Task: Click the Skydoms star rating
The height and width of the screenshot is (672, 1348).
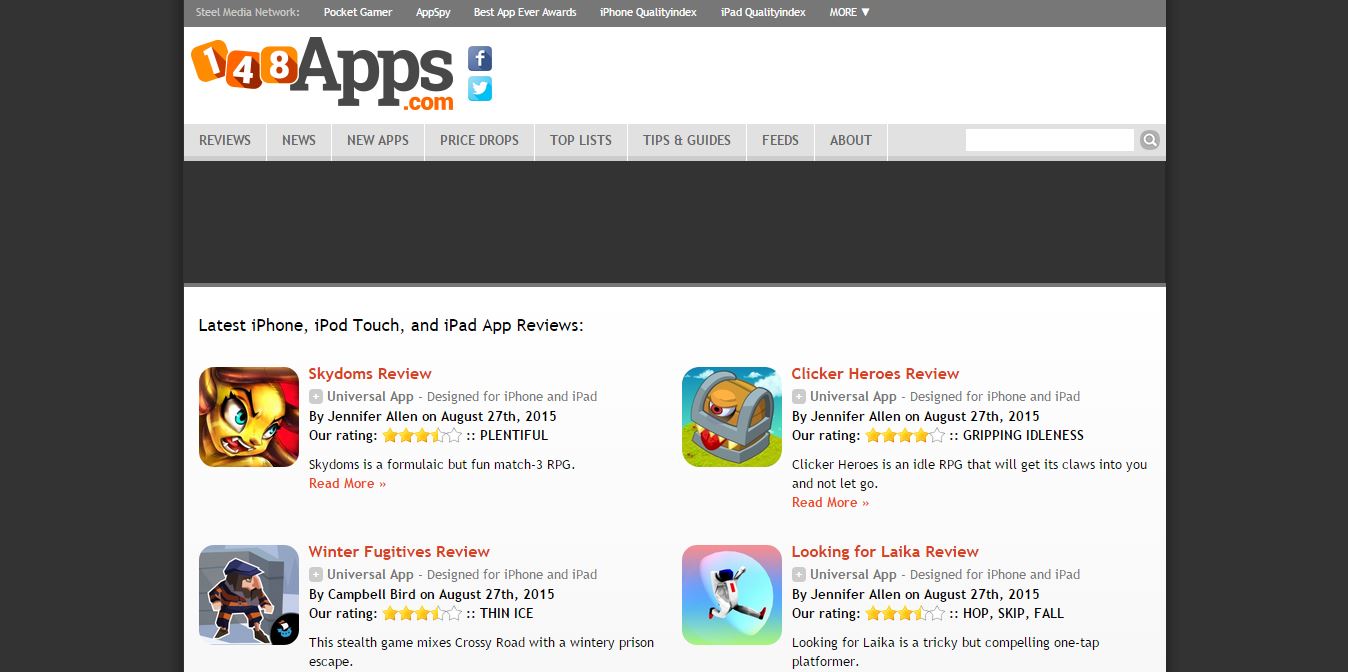Action: (x=422, y=435)
